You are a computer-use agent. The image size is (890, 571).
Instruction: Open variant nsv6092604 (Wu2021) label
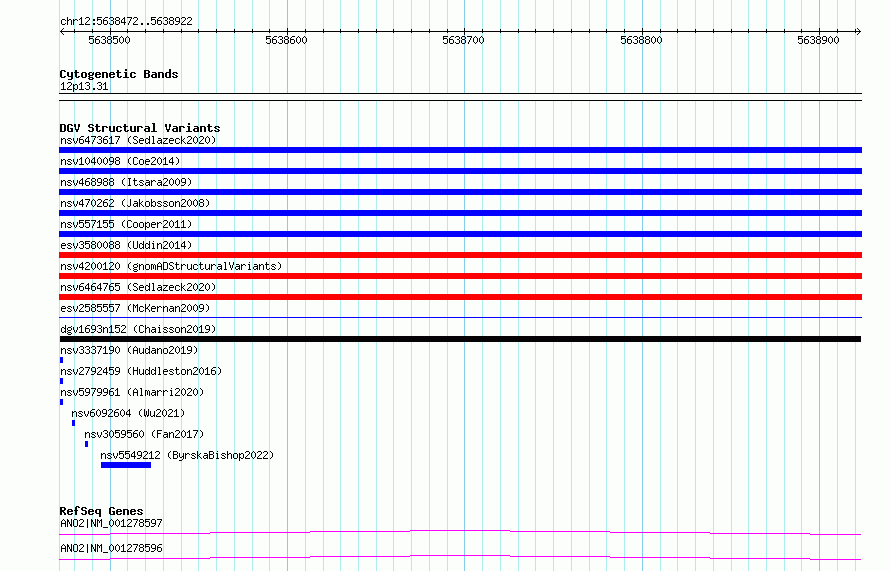[x=128, y=413]
